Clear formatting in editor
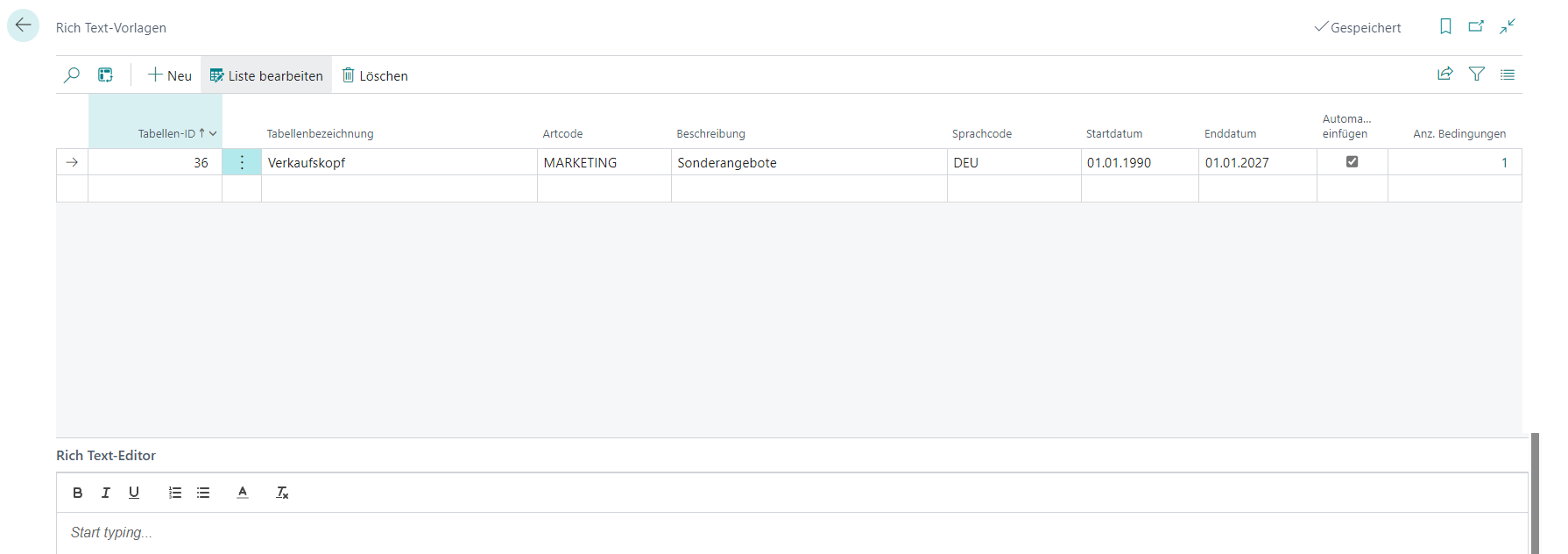This screenshot has height=554, width=1568. pos(282,493)
